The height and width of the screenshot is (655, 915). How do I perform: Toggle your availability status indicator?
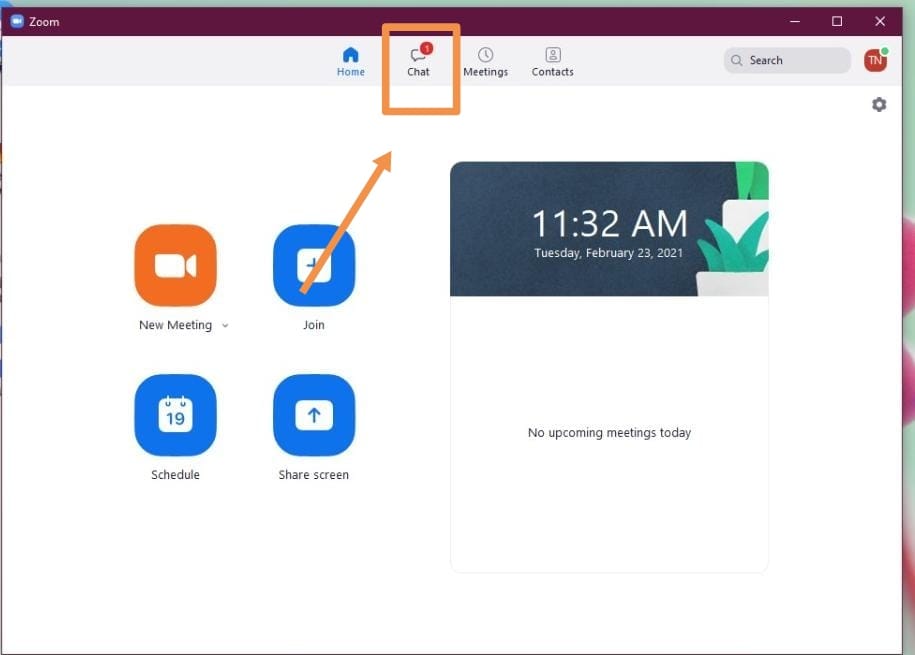[886, 51]
